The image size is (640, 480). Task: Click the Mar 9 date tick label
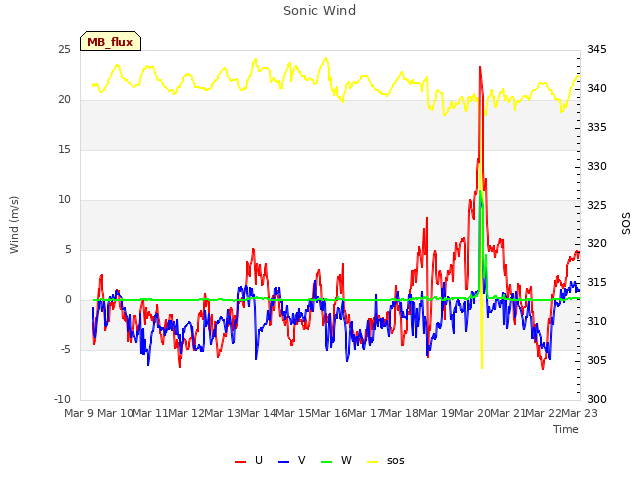pyautogui.click(x=79, y=413)
